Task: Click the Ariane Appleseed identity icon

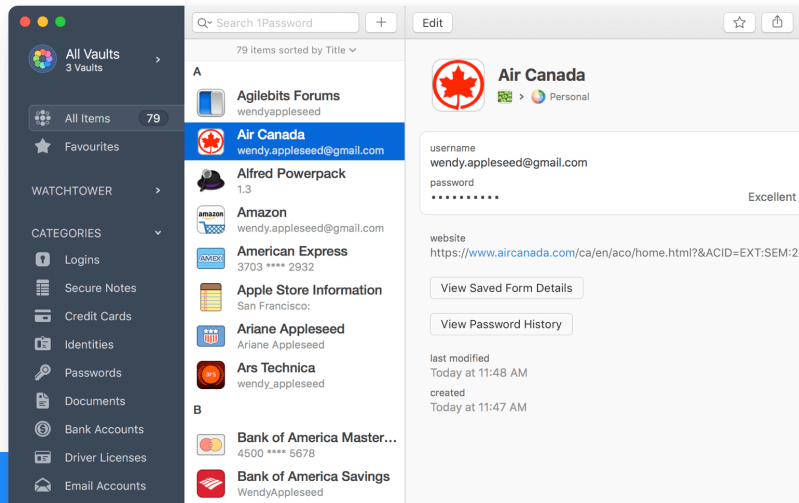Action: pyautogui.click(x=210, y=336)
